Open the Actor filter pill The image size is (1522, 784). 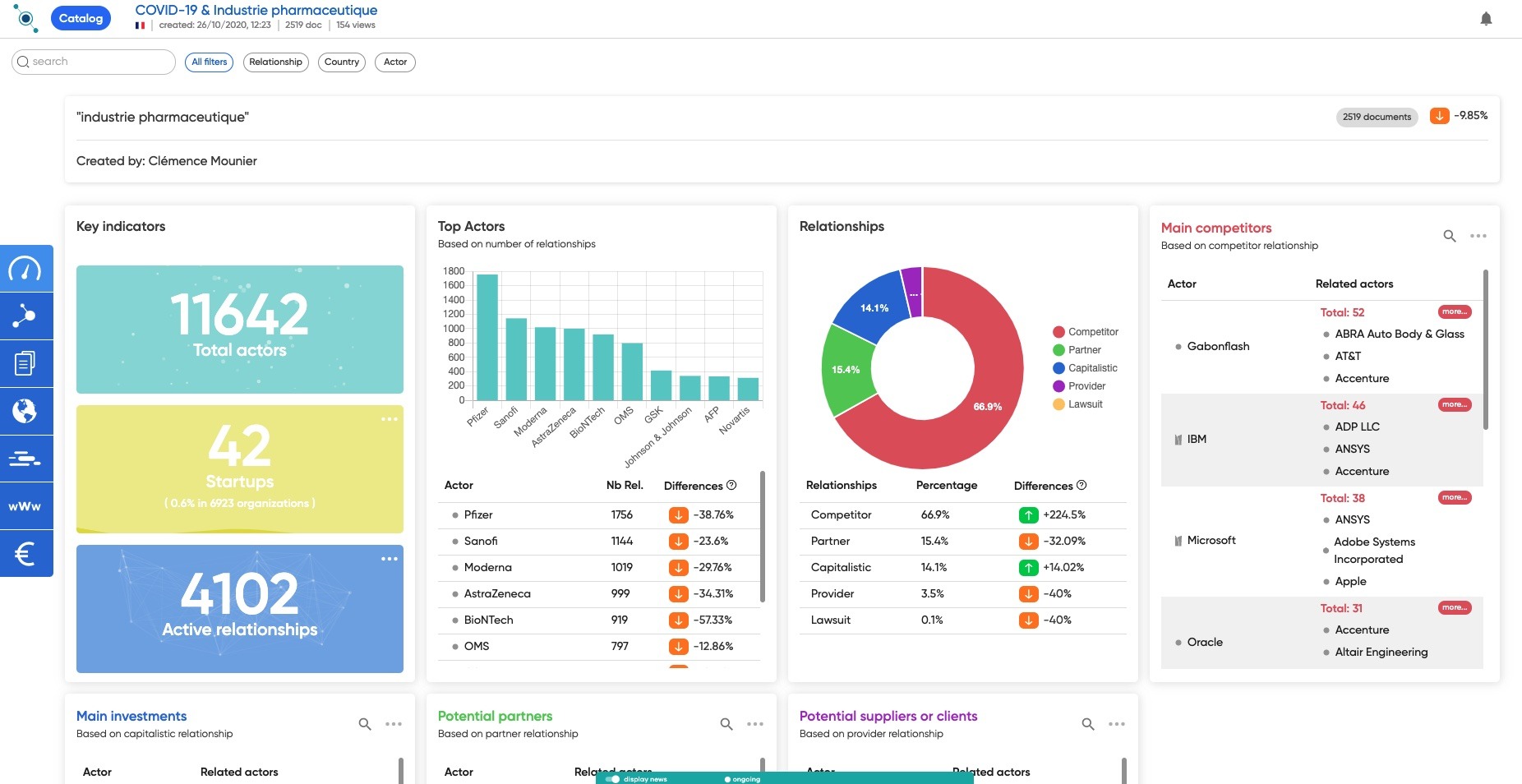[395, 62]
